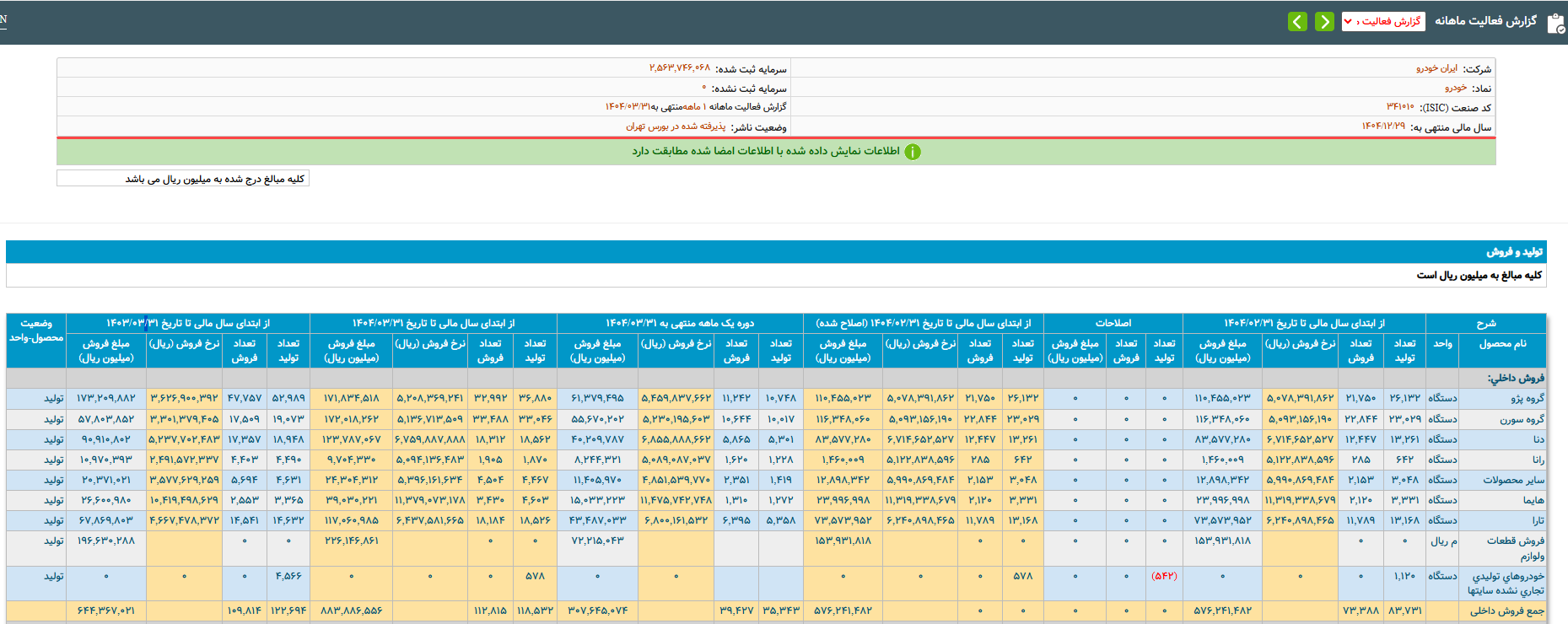
Task: Click the green left-pointing arrow button
Action: pos(1298,21)
